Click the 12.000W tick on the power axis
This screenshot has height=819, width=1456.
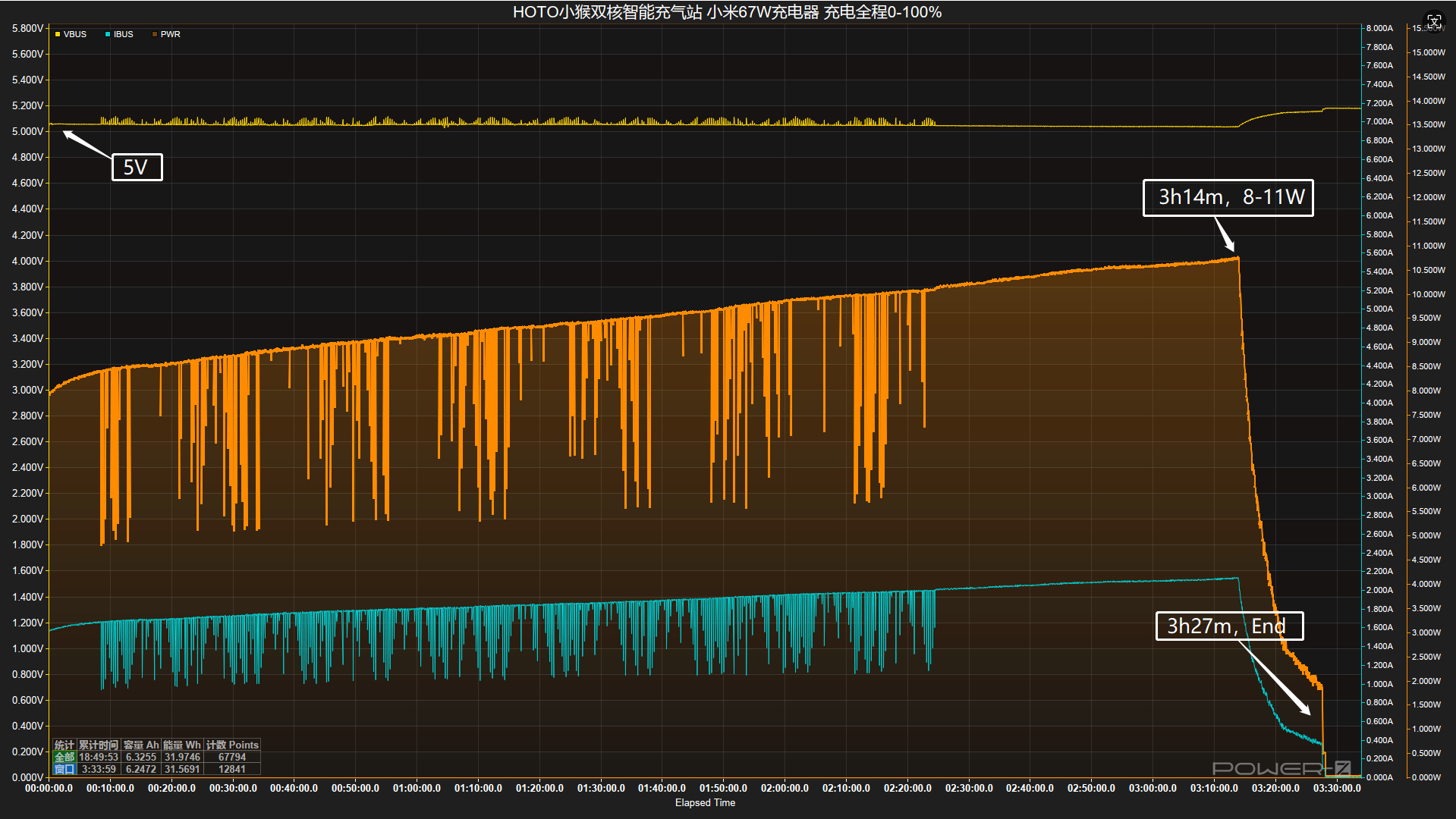(x=1429, y=197)
